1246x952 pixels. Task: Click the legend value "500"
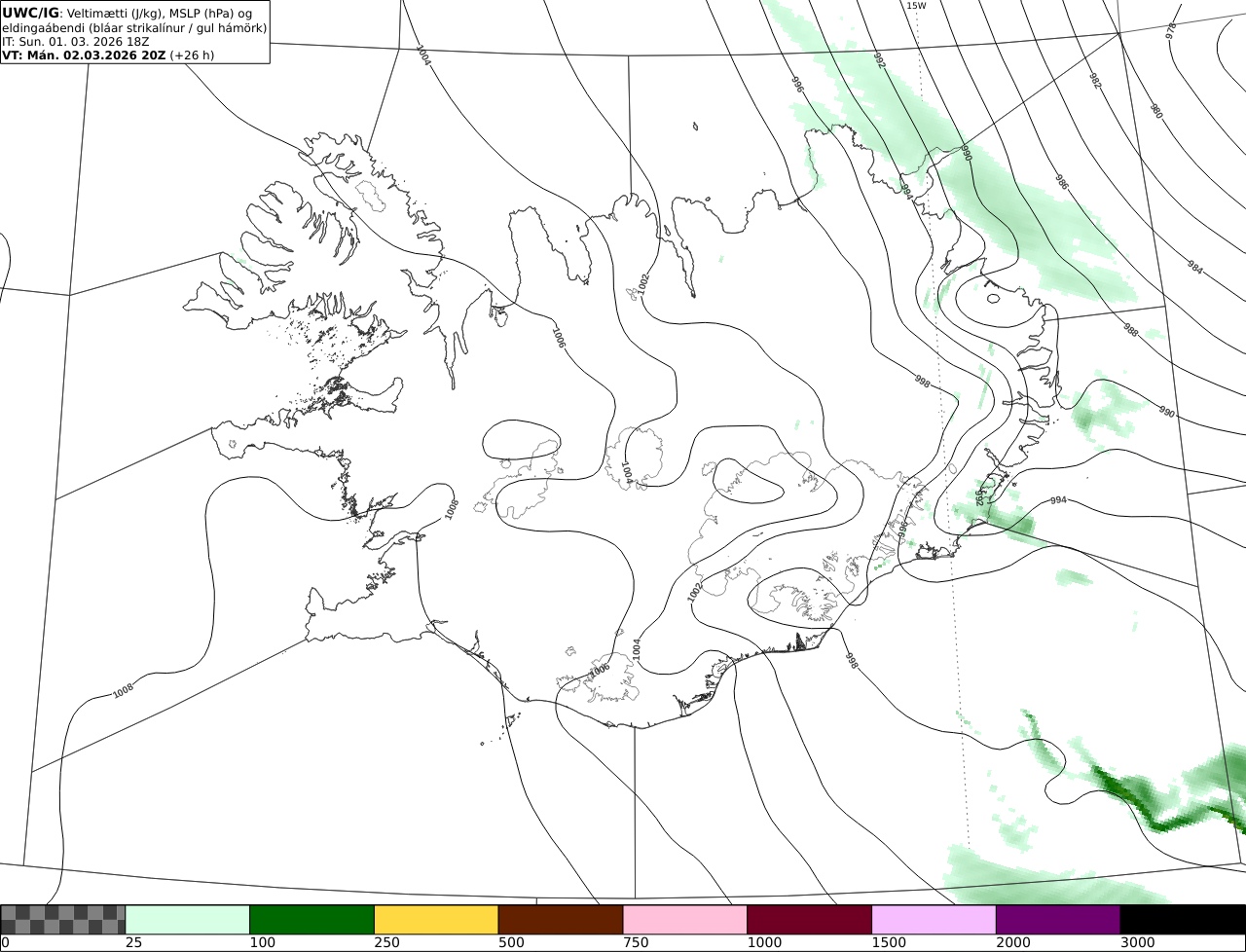click(x=511, y=942)
